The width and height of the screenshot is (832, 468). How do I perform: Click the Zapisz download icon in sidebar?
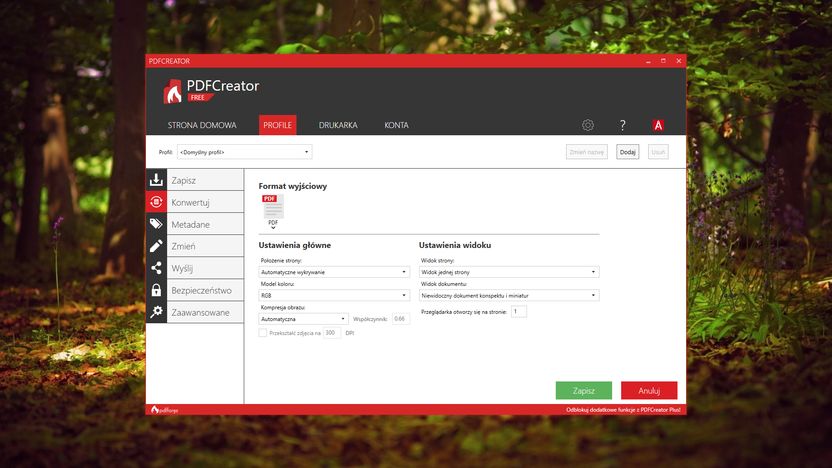[x=156, y=180]
